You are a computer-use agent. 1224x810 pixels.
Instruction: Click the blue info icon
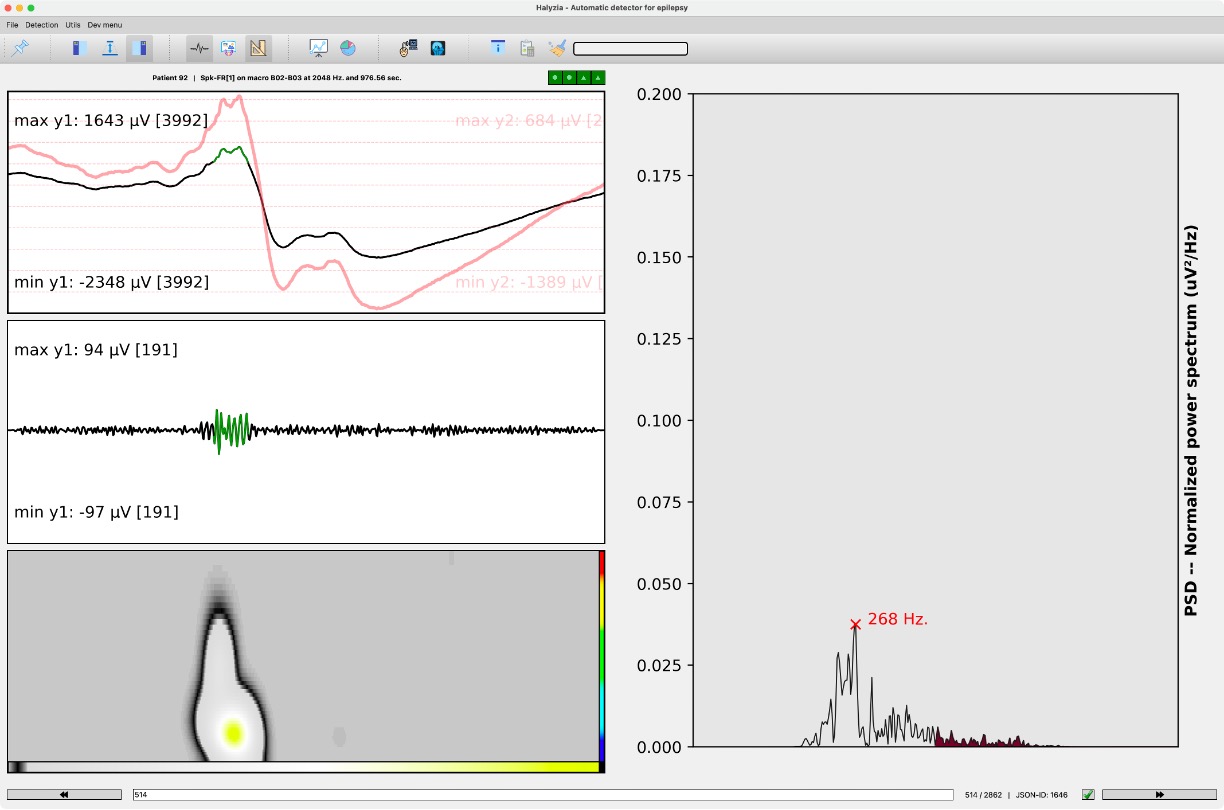(497, 47)
